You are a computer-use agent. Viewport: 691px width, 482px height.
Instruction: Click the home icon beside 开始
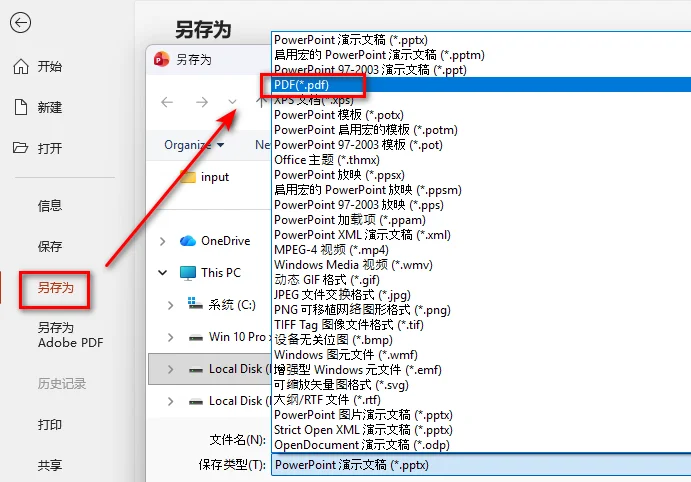pos(21,67)
